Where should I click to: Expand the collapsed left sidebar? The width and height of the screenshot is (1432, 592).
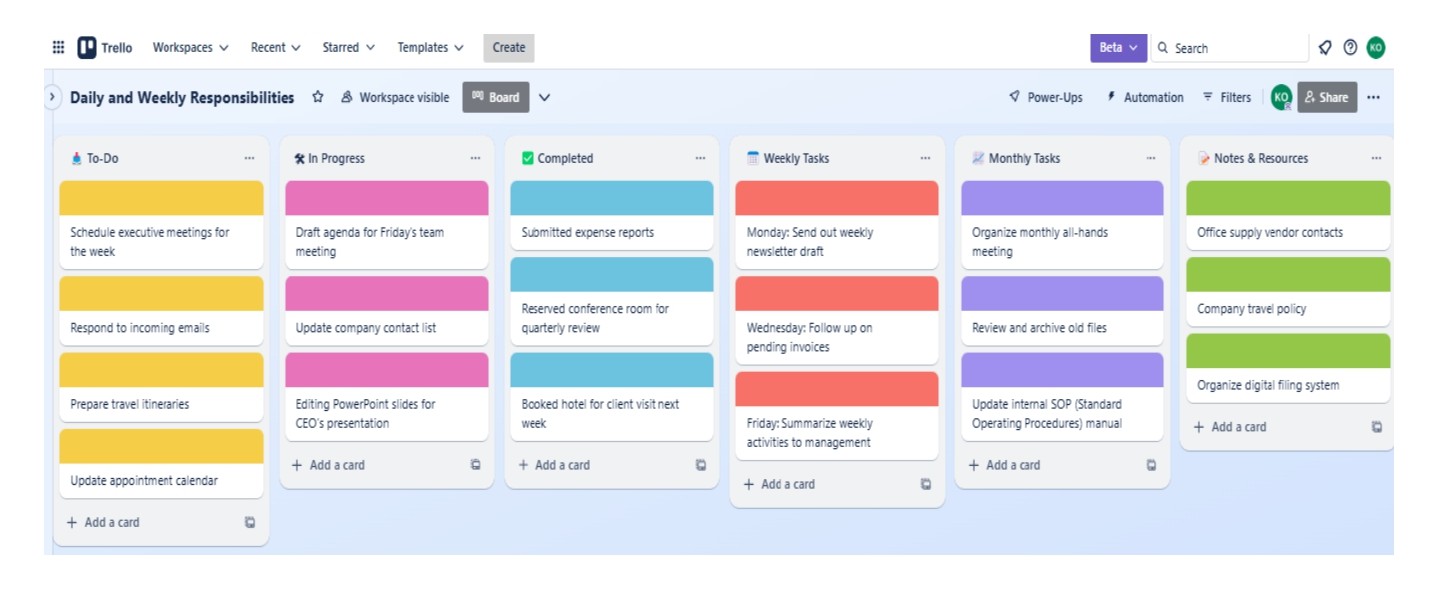click(53, 97)
